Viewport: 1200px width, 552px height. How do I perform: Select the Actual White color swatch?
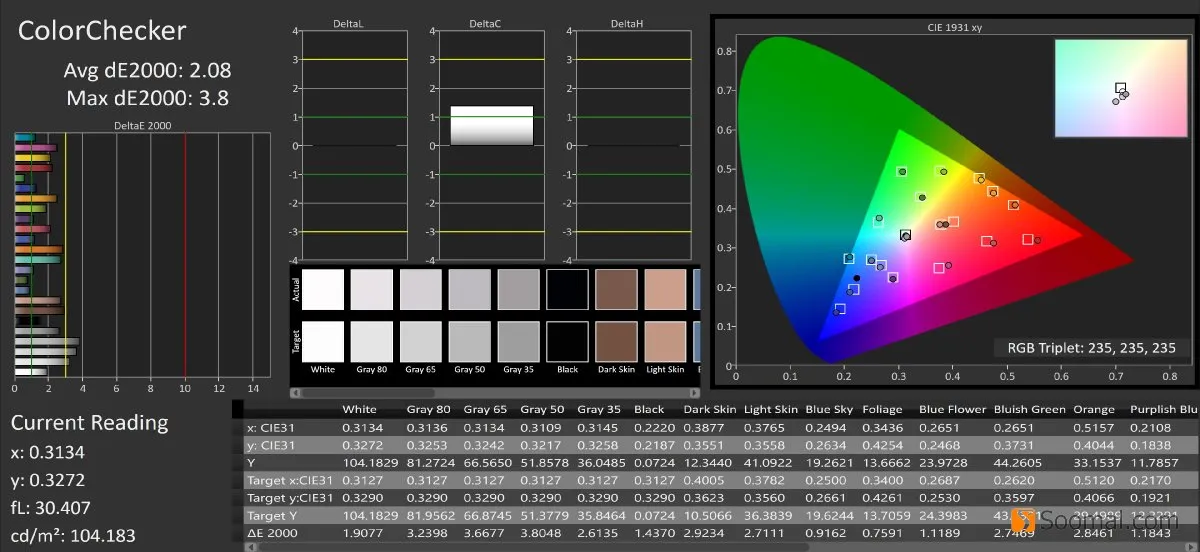pyautogui.click(x=323, y=289)
